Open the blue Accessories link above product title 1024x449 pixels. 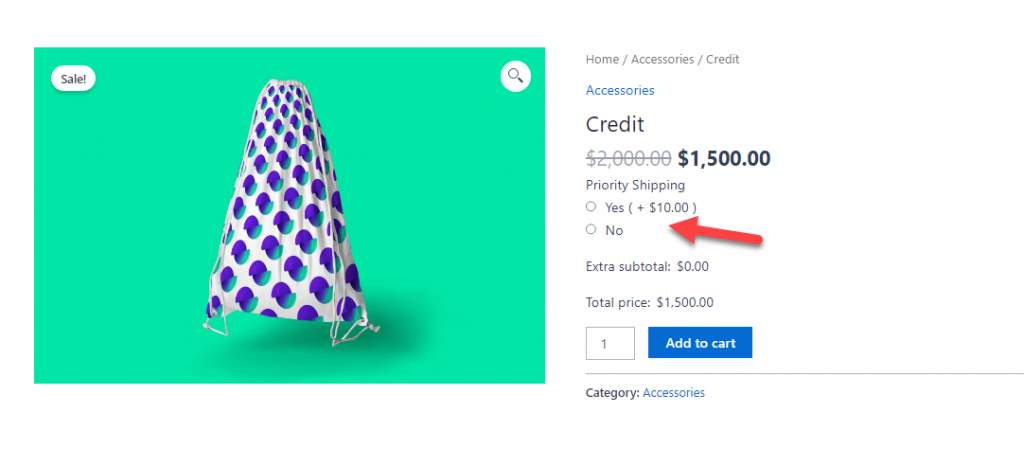[620, 90]
